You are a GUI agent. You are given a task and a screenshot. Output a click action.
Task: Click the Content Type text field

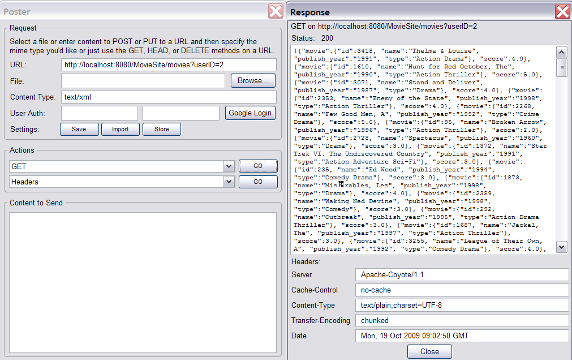point(169,97)
